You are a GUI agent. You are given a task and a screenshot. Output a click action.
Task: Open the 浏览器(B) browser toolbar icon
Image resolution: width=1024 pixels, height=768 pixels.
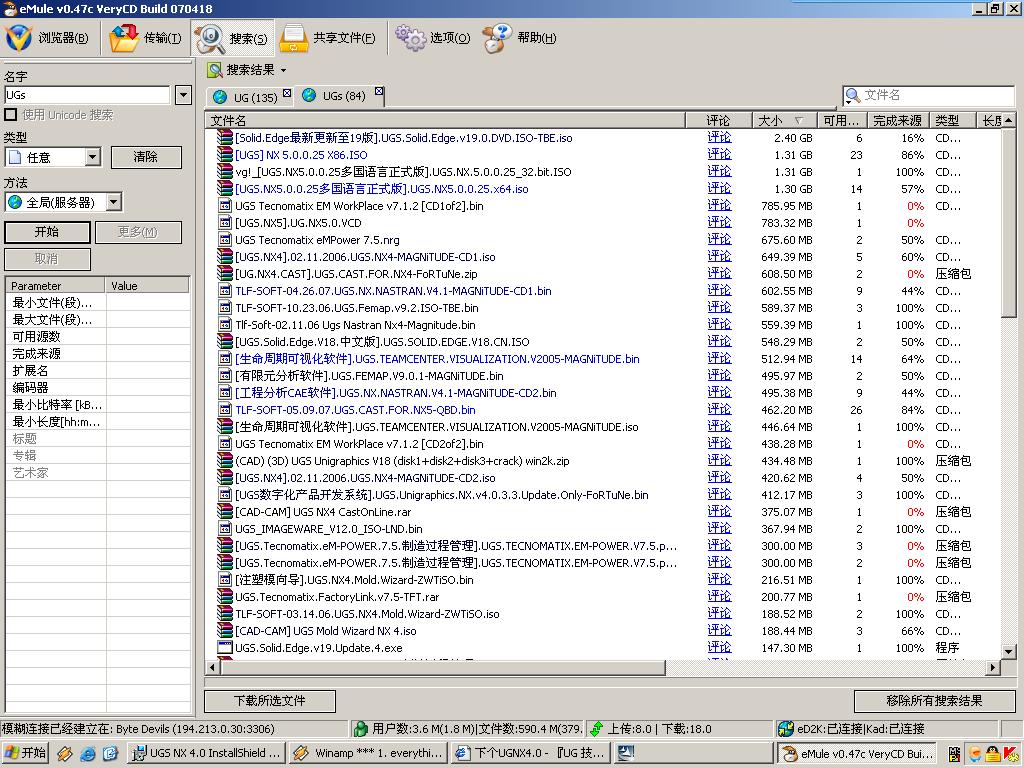[x=18, y=38]
